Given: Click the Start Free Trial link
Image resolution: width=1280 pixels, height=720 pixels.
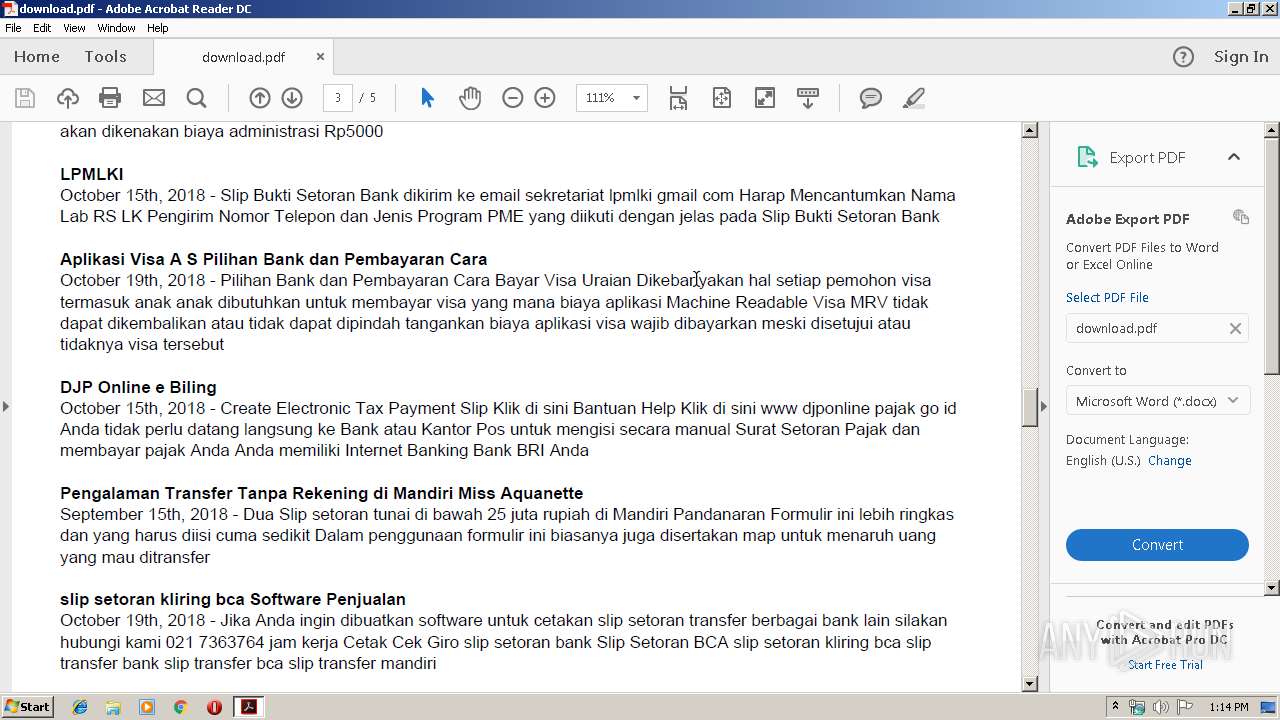Looking at the screenshot, I should (1165, 665).
